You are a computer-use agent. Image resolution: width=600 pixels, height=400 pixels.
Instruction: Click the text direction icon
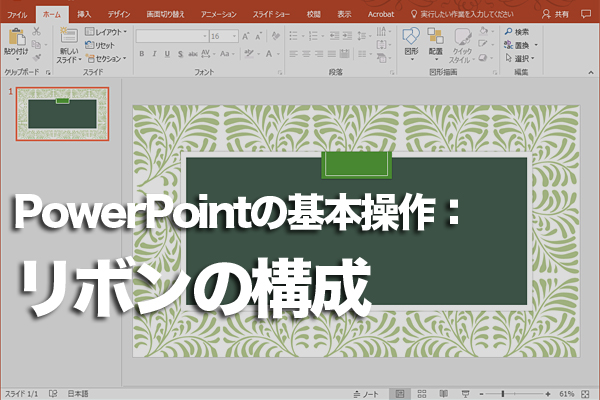(382, 32)
